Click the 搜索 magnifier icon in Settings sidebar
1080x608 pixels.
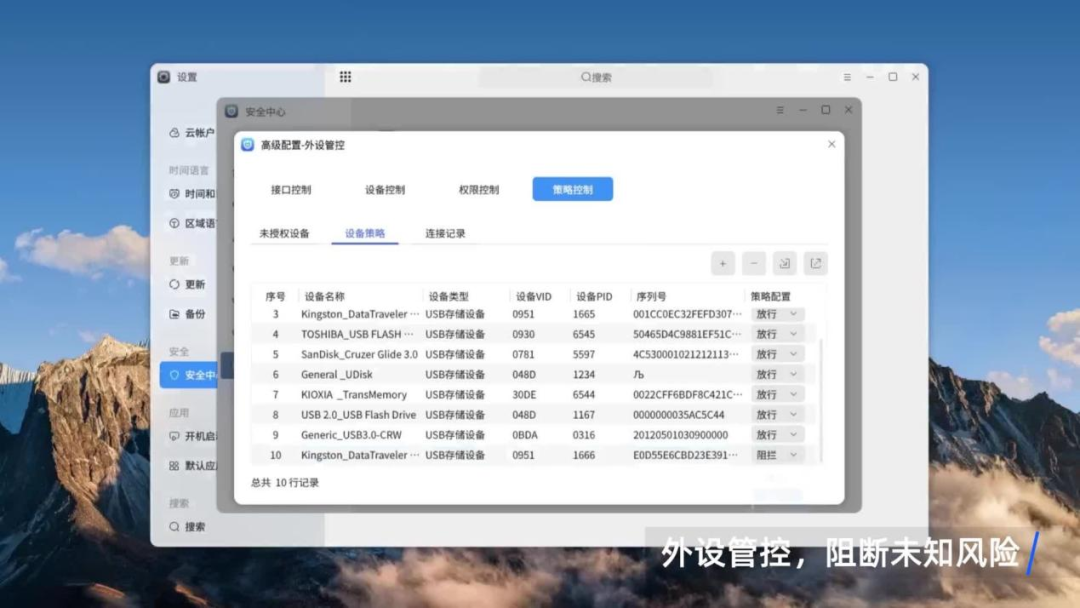pos(174,526)
